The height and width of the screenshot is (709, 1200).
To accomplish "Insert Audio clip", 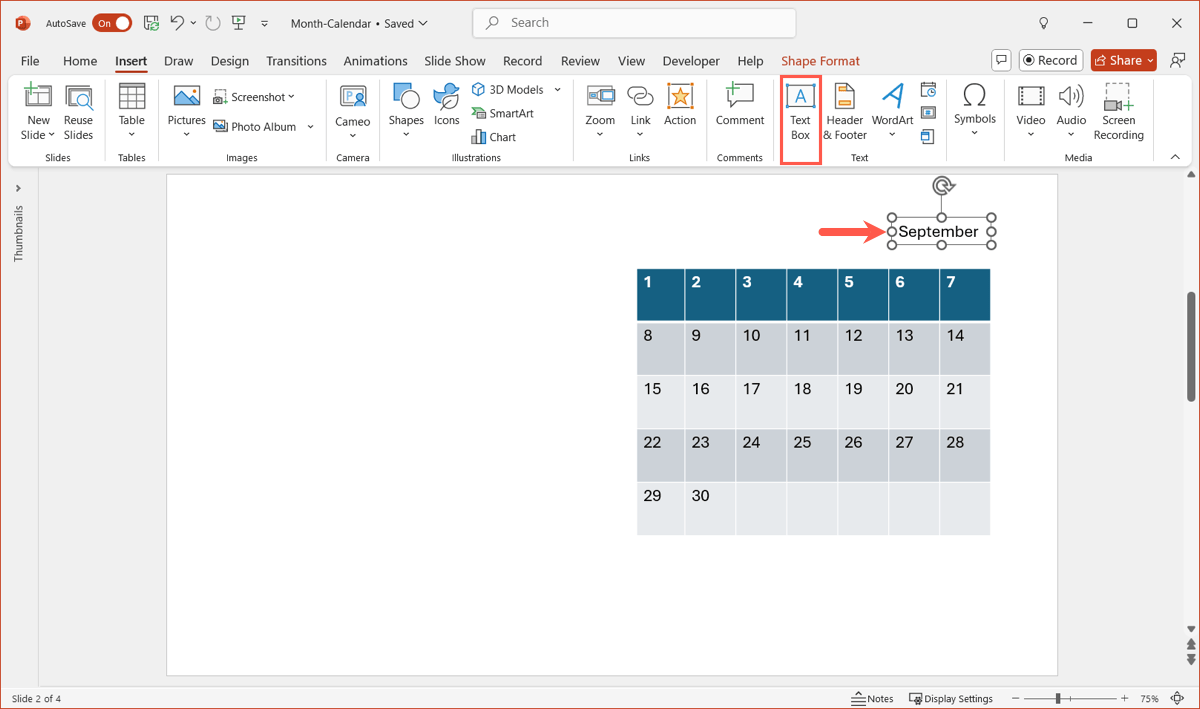I will coord(1071,112).
